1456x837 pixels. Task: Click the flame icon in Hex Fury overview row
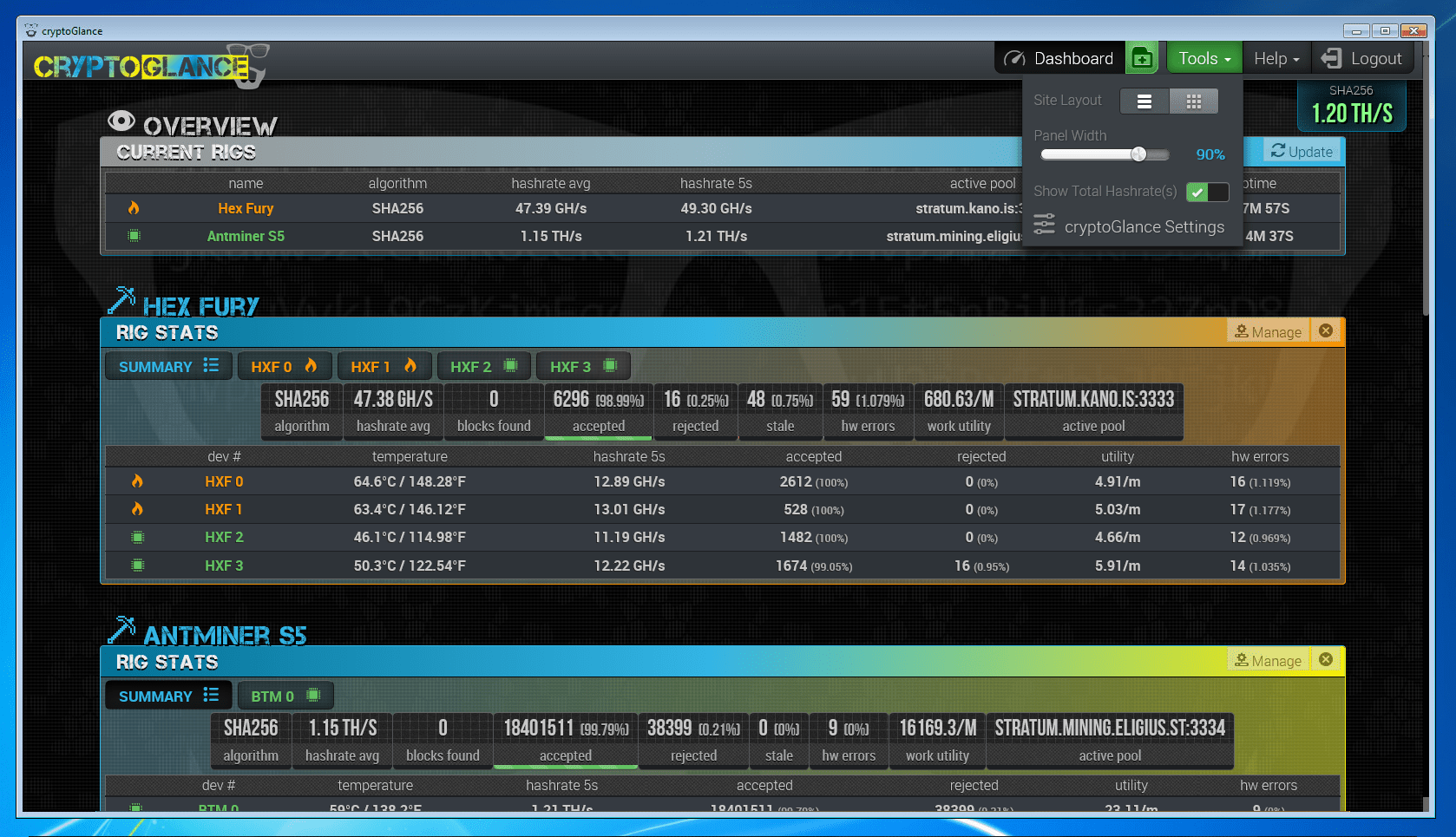pyautogui.click(x=134, y=208)
